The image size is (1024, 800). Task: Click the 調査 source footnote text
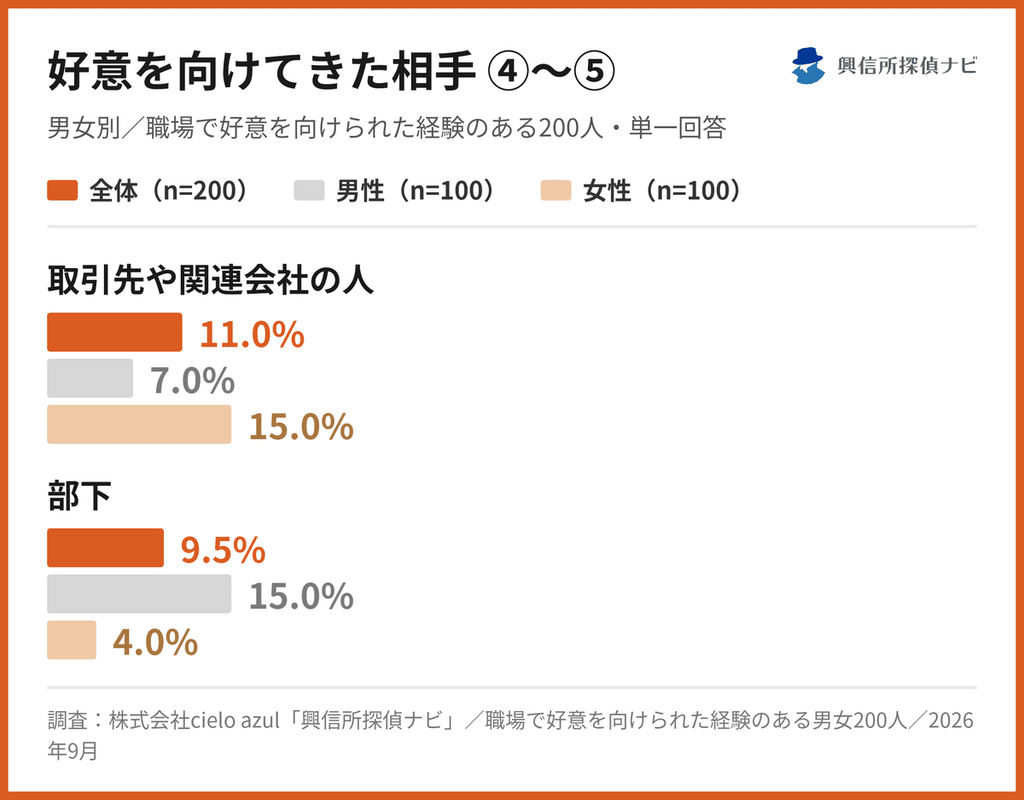click(511, 735)
